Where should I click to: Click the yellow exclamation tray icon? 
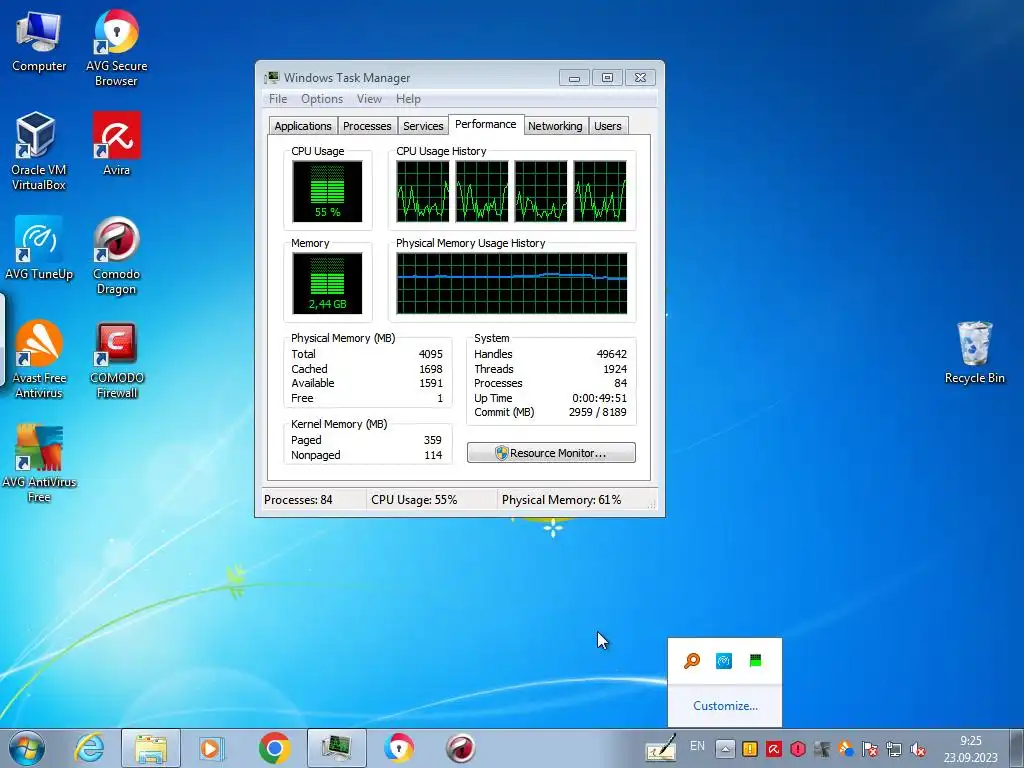(750, 749)
